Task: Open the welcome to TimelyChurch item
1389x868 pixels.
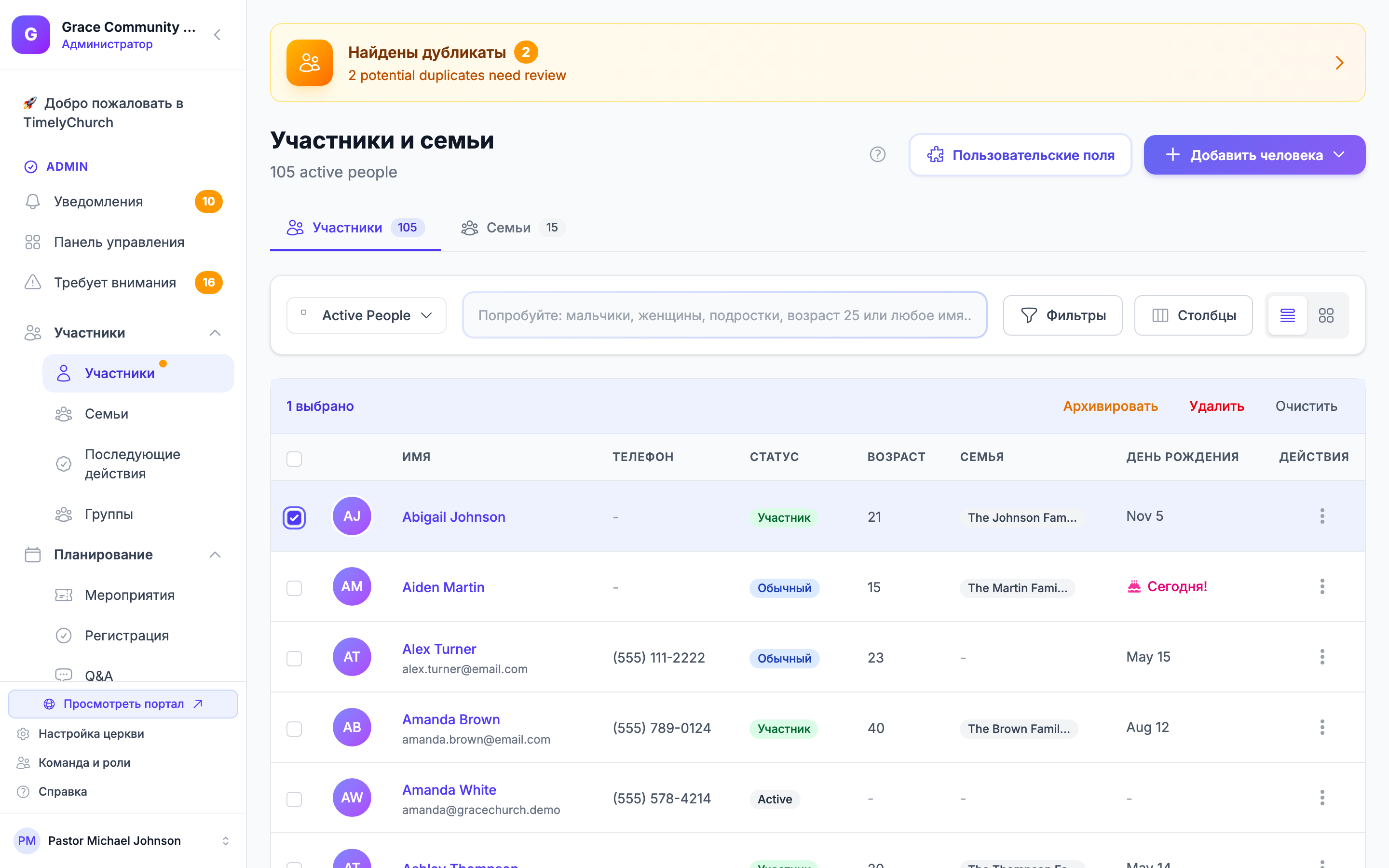Action: [x=123, y=113]
